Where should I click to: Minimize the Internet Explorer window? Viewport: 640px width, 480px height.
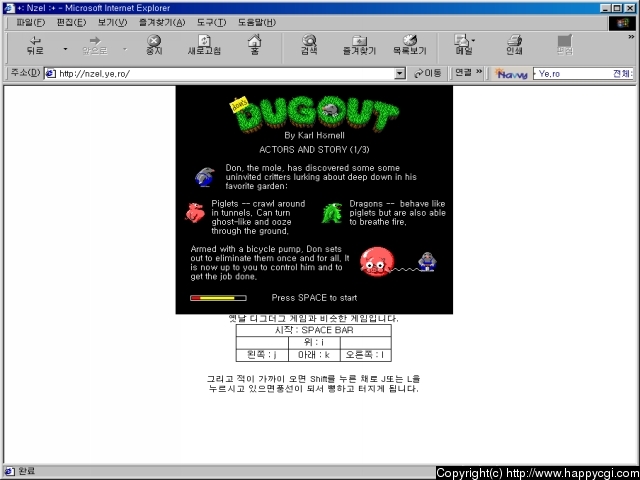point(605,8)
